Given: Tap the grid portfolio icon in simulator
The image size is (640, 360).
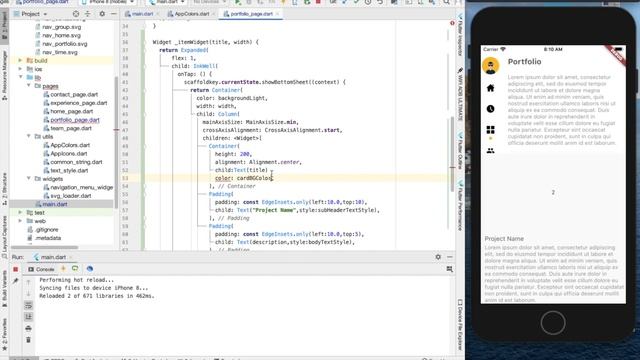Looking at the screenshot, I should tap(491, 130).
